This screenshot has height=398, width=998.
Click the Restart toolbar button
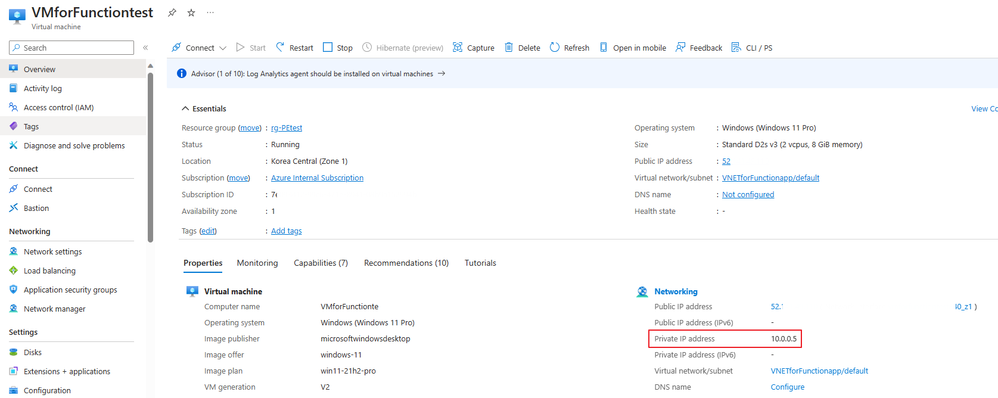pyautogui.click(x=294, y=48)
